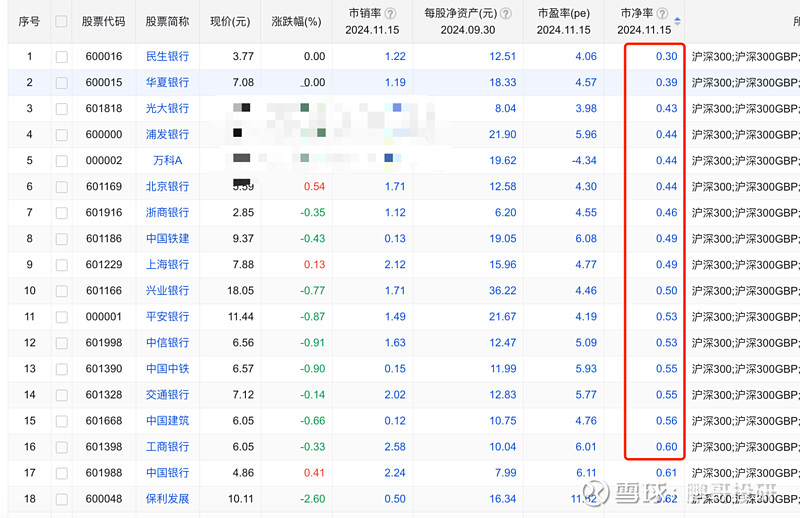This screenshot has width=800, height=518.
Task: Check the box for row 交通银行
Action: click(x=61, y=395)
